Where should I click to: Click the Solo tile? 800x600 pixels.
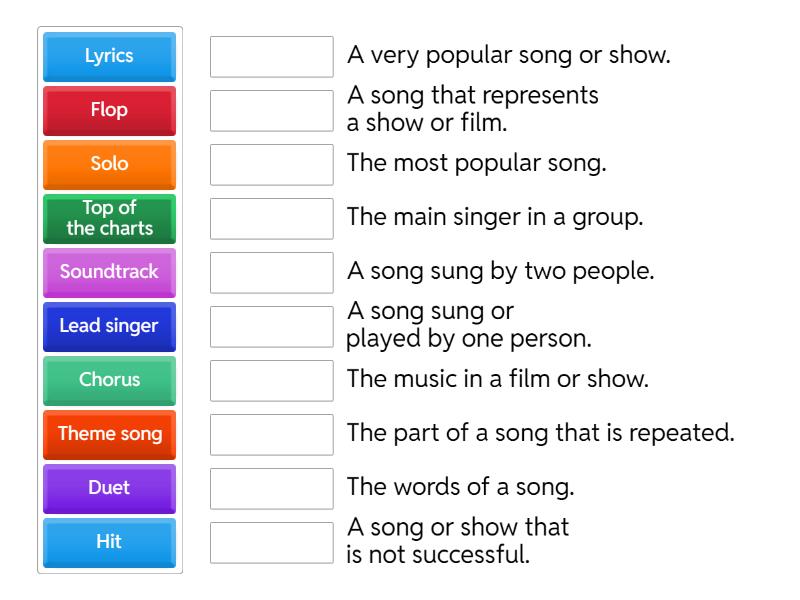108,164
